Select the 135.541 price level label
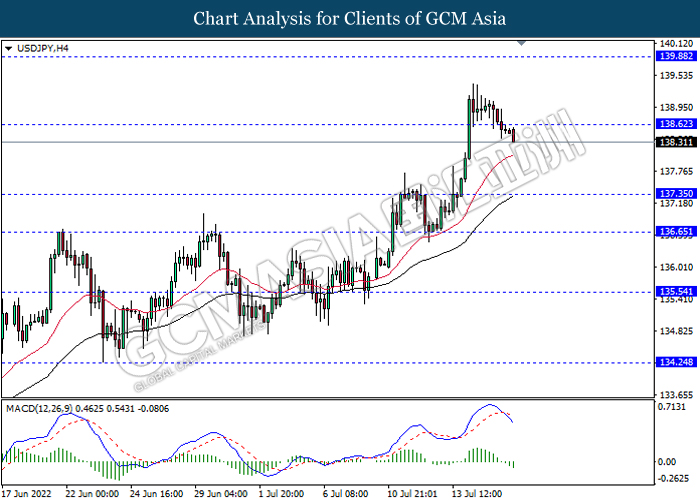The width and height of the screenshot is (700, 500). click(x=676, y=292)
